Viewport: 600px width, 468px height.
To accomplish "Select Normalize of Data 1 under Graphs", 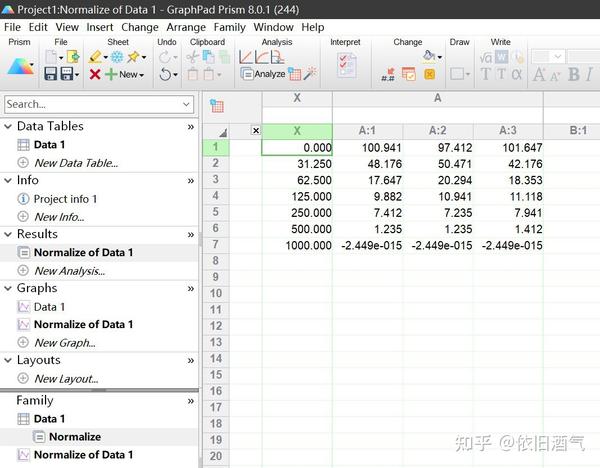I will (83, 325).
